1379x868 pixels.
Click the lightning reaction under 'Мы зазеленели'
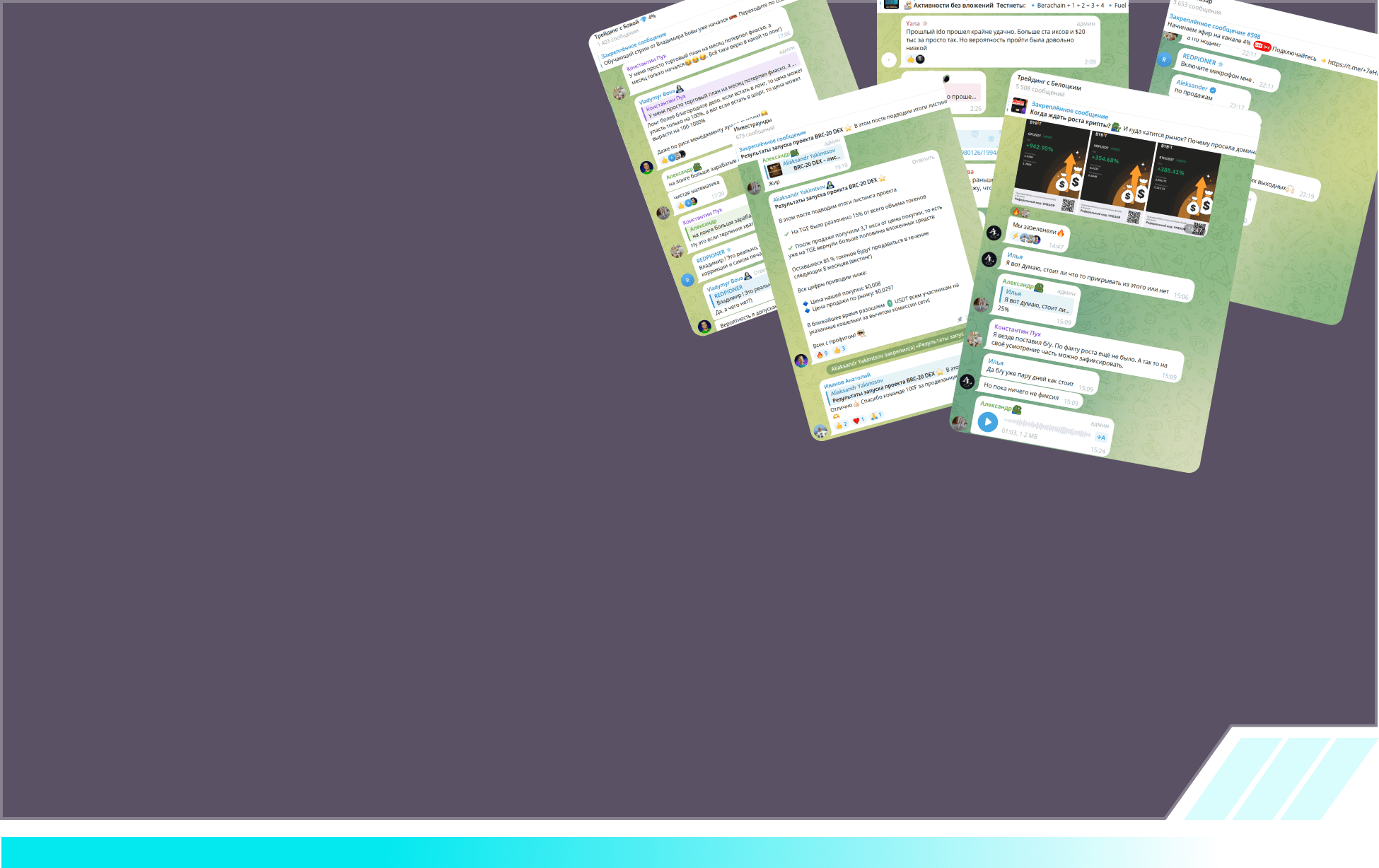[x=1016, y=236]
